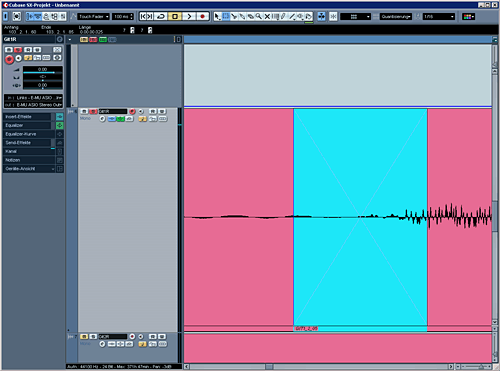
Task: Select the Mute X tool
Action: [x=267, y=16]
